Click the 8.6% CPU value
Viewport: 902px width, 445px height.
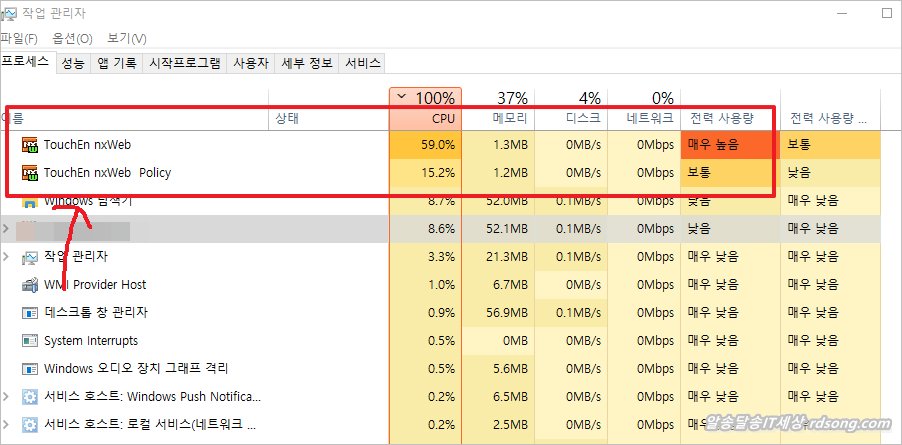click(442, 229)
